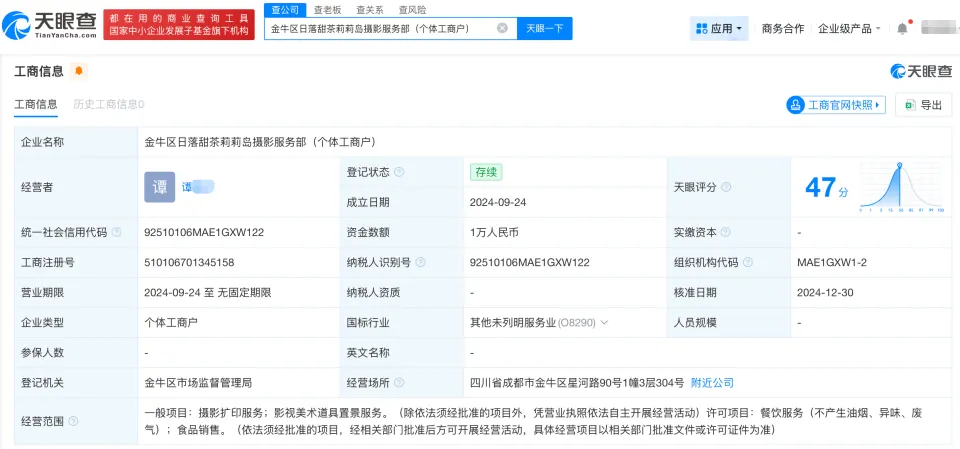This screenshot has height=449, width=960.
Task: Click the registration number 510106701345158
Action: pyautogui.click(x=189, y=262)
